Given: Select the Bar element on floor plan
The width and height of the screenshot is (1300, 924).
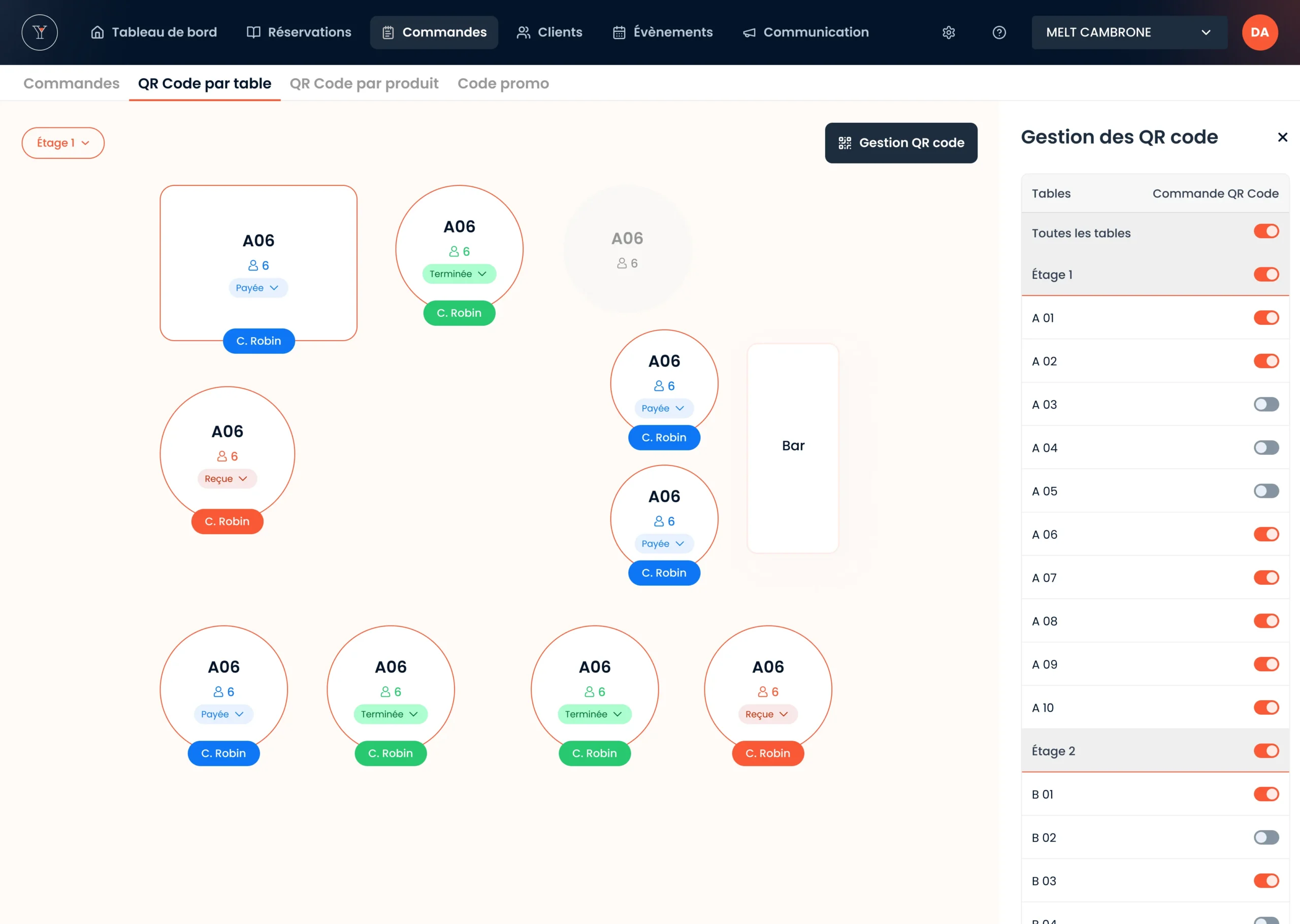Looking at the screenshot, I should point(793,447).
